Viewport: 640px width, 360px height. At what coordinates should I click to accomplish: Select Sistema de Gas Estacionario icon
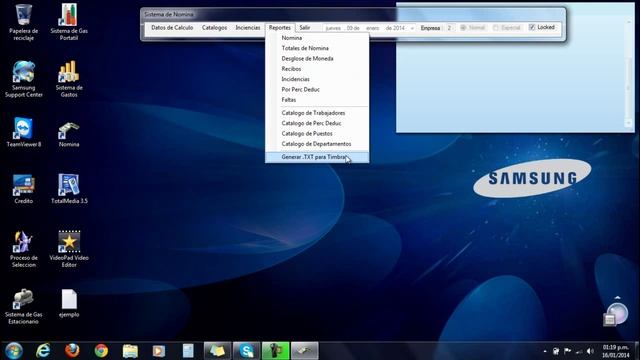(23, 306)
